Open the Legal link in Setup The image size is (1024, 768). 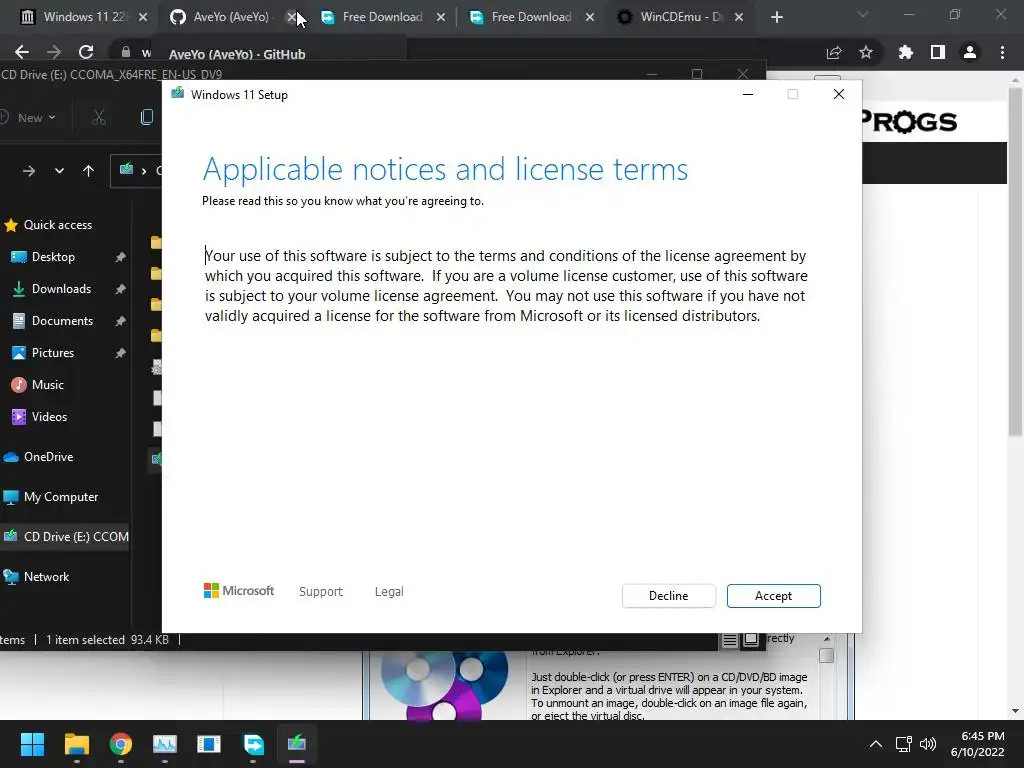click(389, 591)
